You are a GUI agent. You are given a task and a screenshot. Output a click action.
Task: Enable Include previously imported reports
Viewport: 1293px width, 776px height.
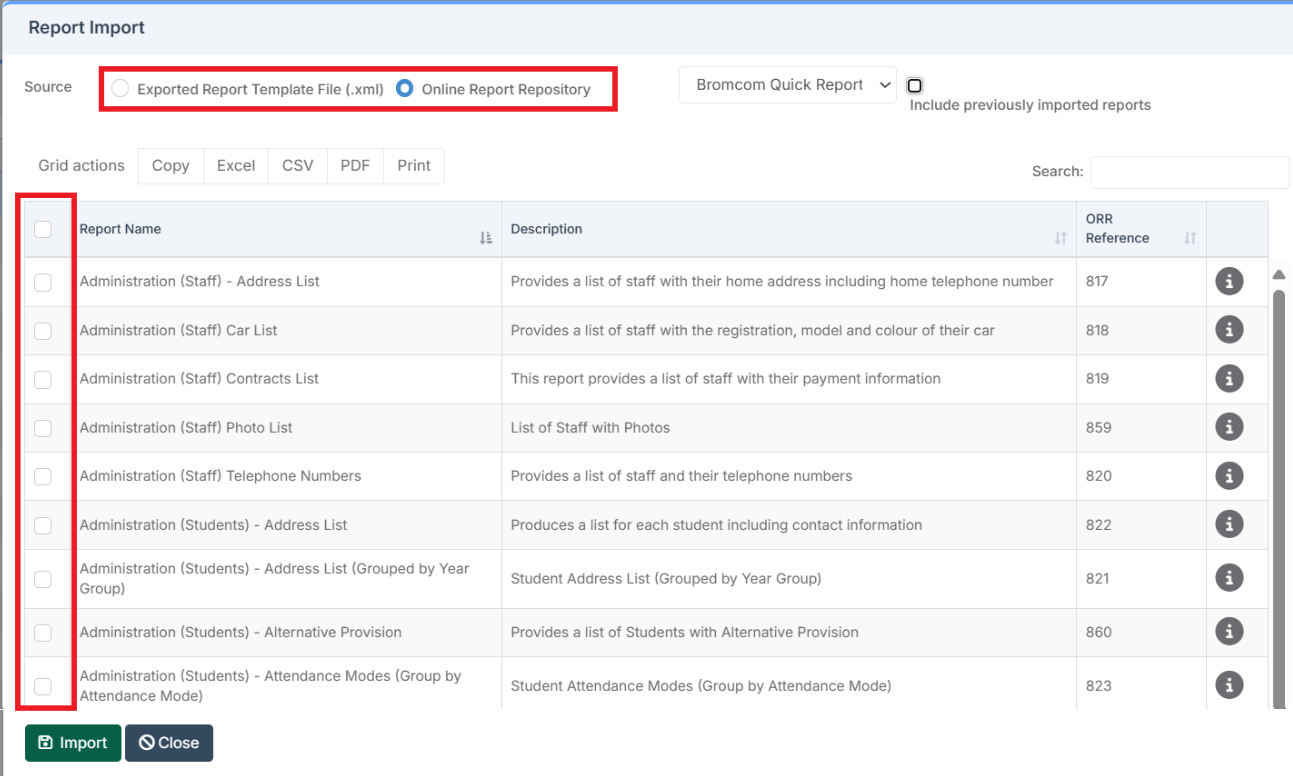pyautogui.click(x=914, y=86)
